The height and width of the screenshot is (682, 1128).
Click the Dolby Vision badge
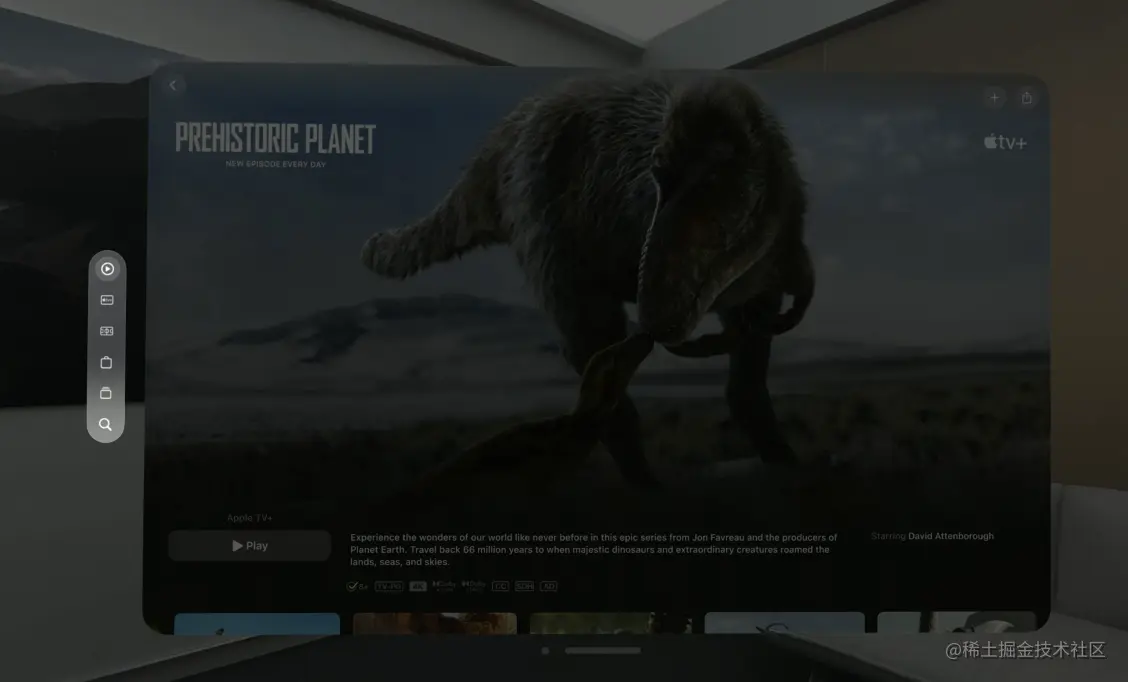tap(444, 586)
